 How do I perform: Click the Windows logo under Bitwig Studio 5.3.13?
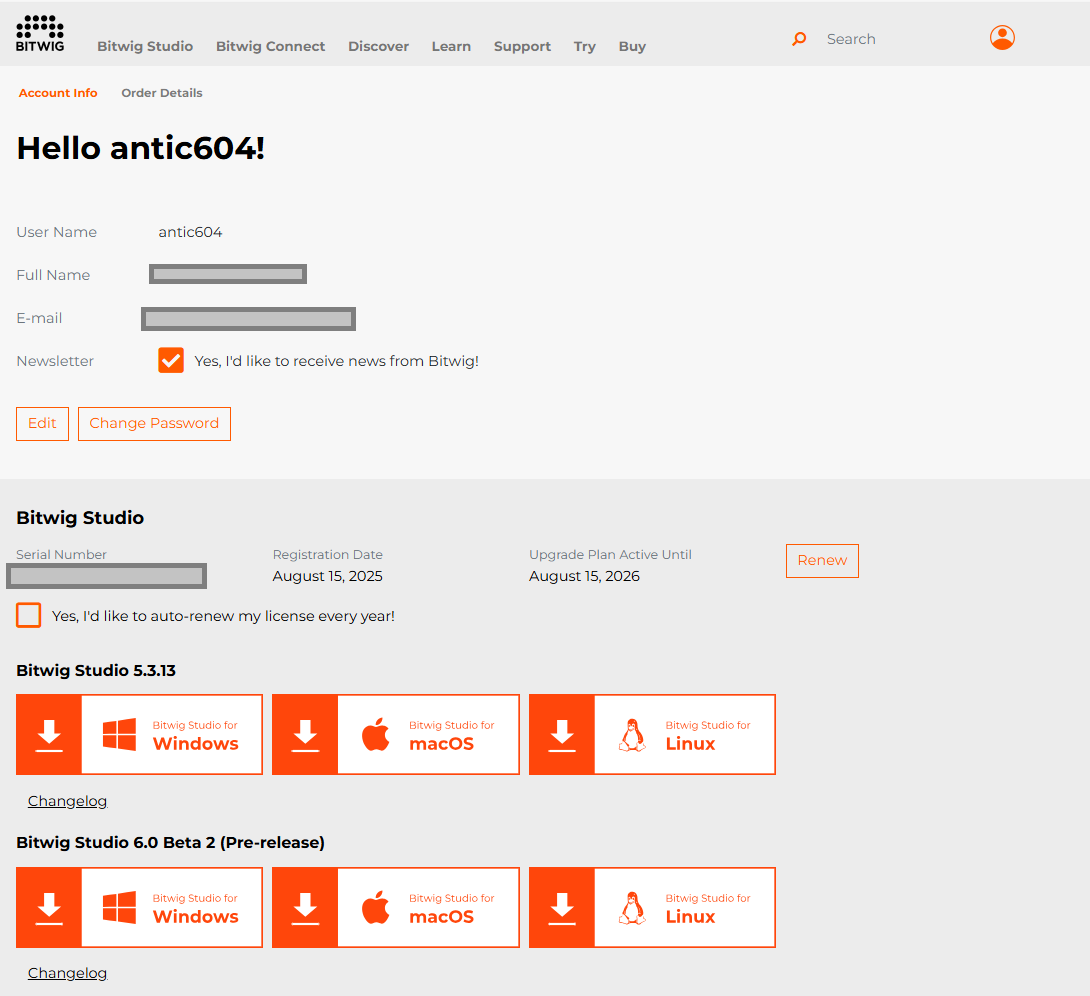pyautogui.click(x=120, y=735)
